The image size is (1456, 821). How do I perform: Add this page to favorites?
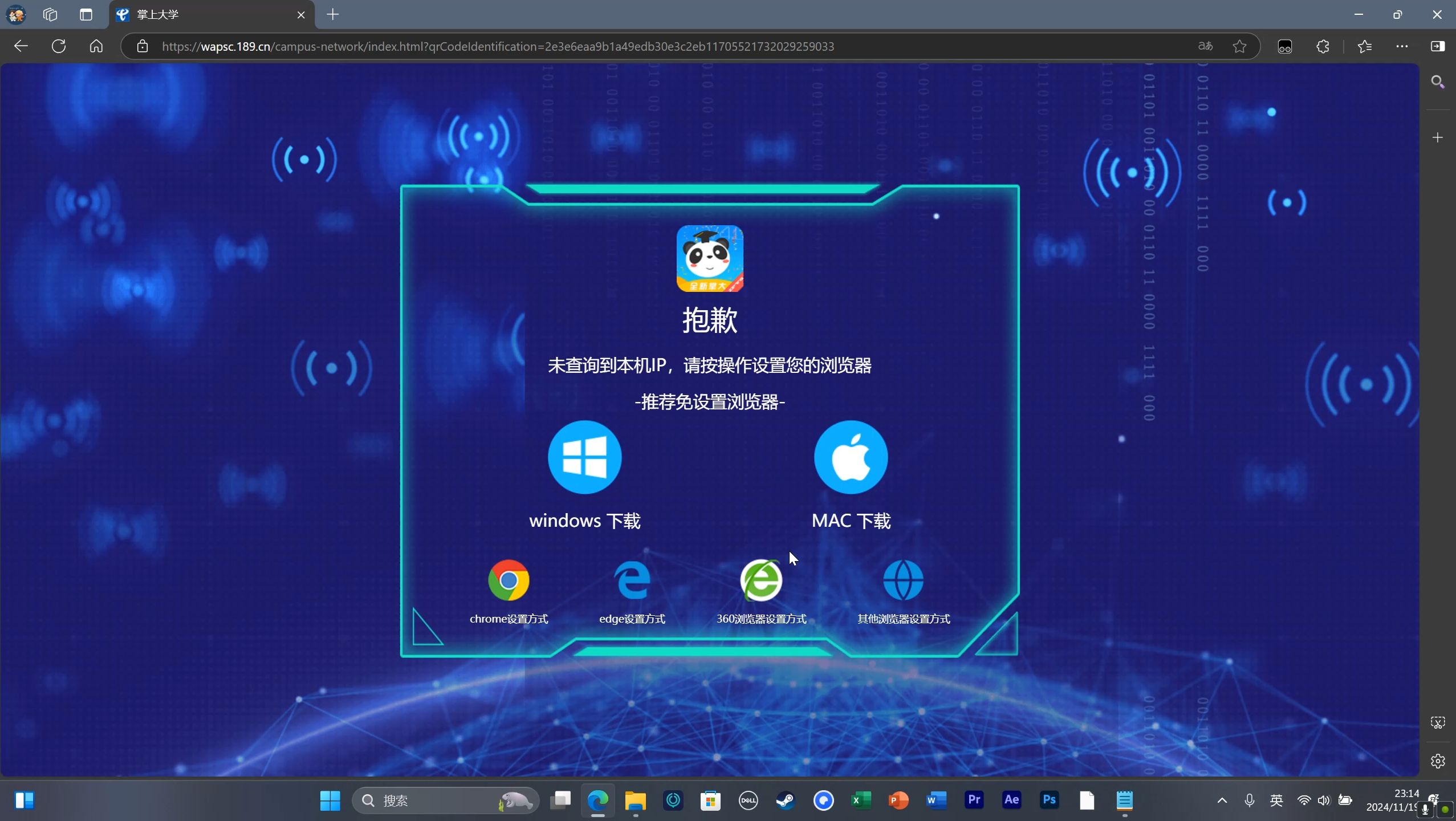[x=1239, y=46]
